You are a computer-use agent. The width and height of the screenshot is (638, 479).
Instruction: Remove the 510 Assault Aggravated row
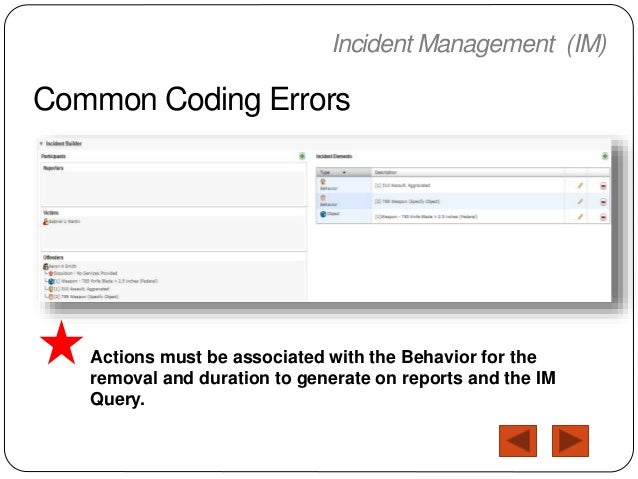pos(603,186)
